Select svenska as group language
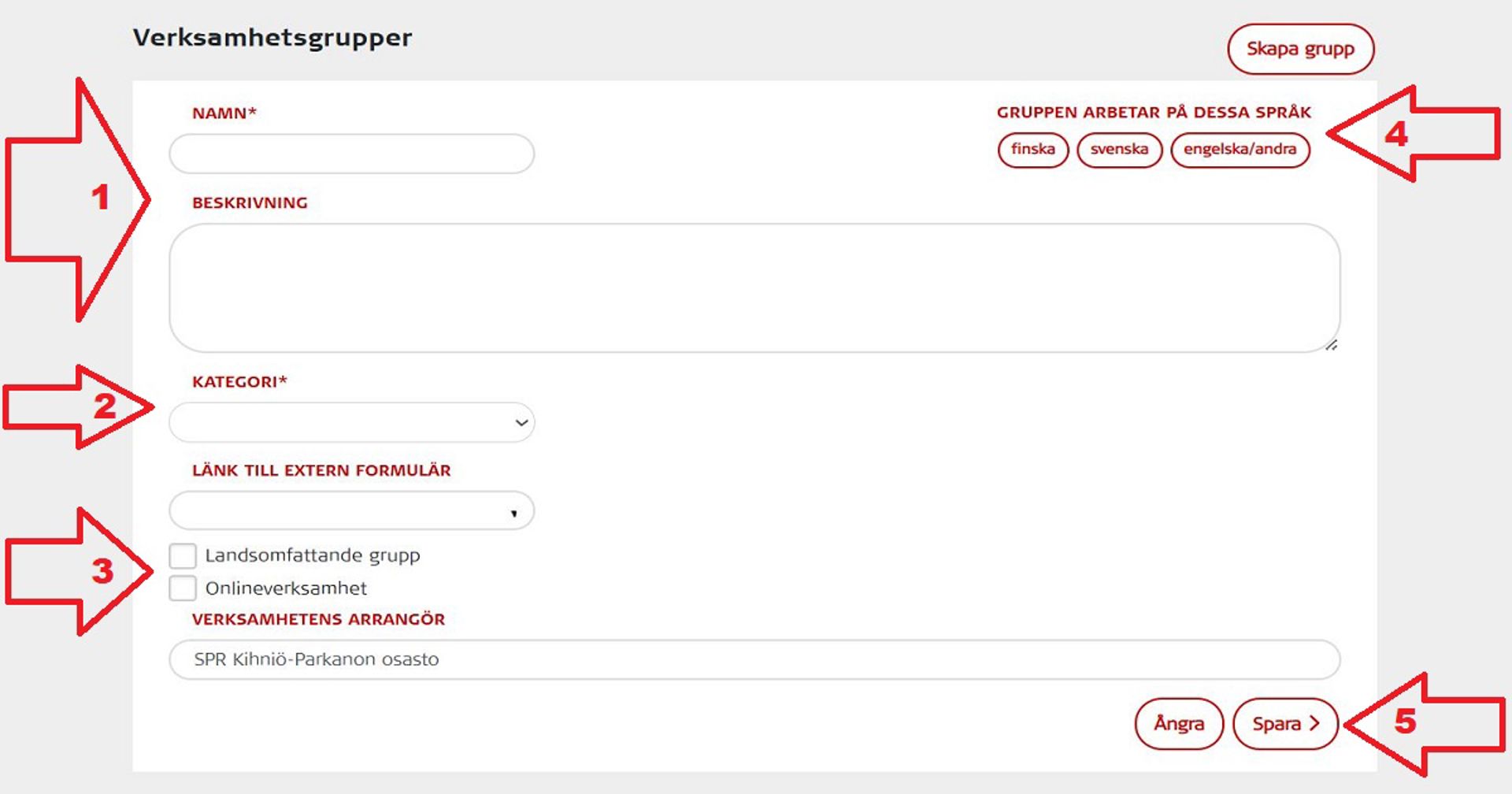The image size is (1512, 794). [1119, 150]
